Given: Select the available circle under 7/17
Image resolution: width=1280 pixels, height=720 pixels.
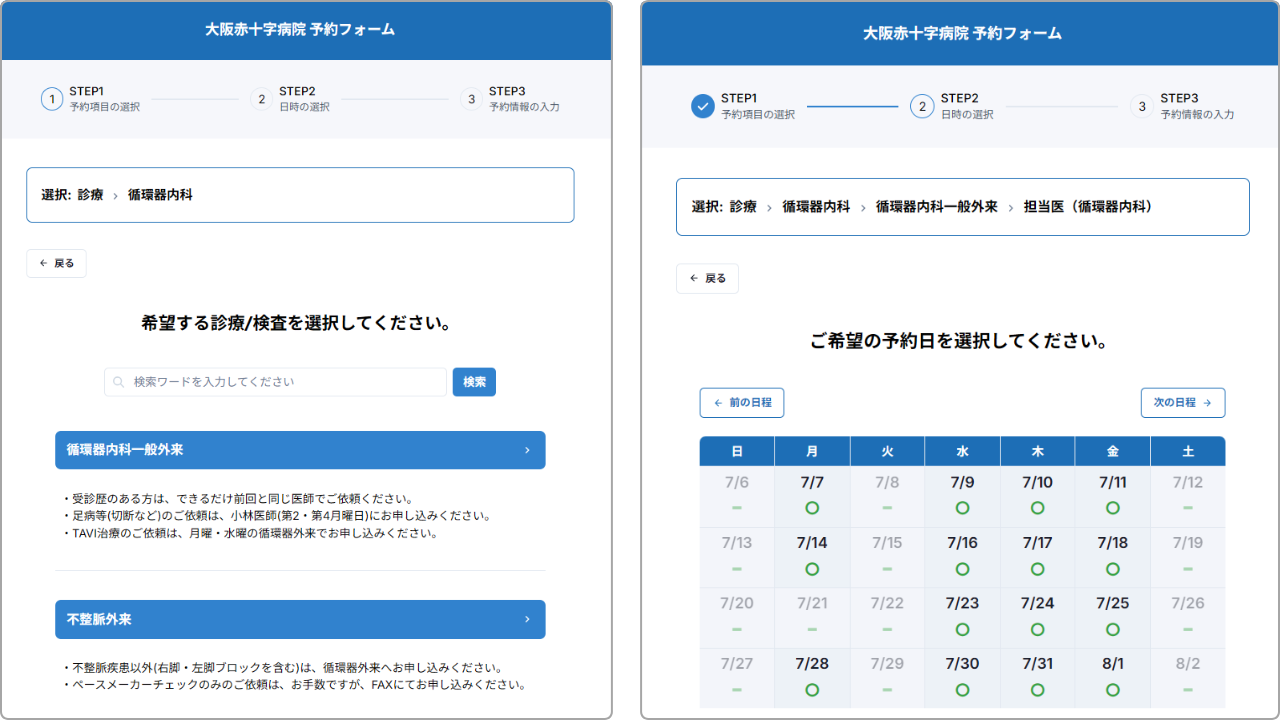Looking at the screenshot, I should (x=1037, y=569).
